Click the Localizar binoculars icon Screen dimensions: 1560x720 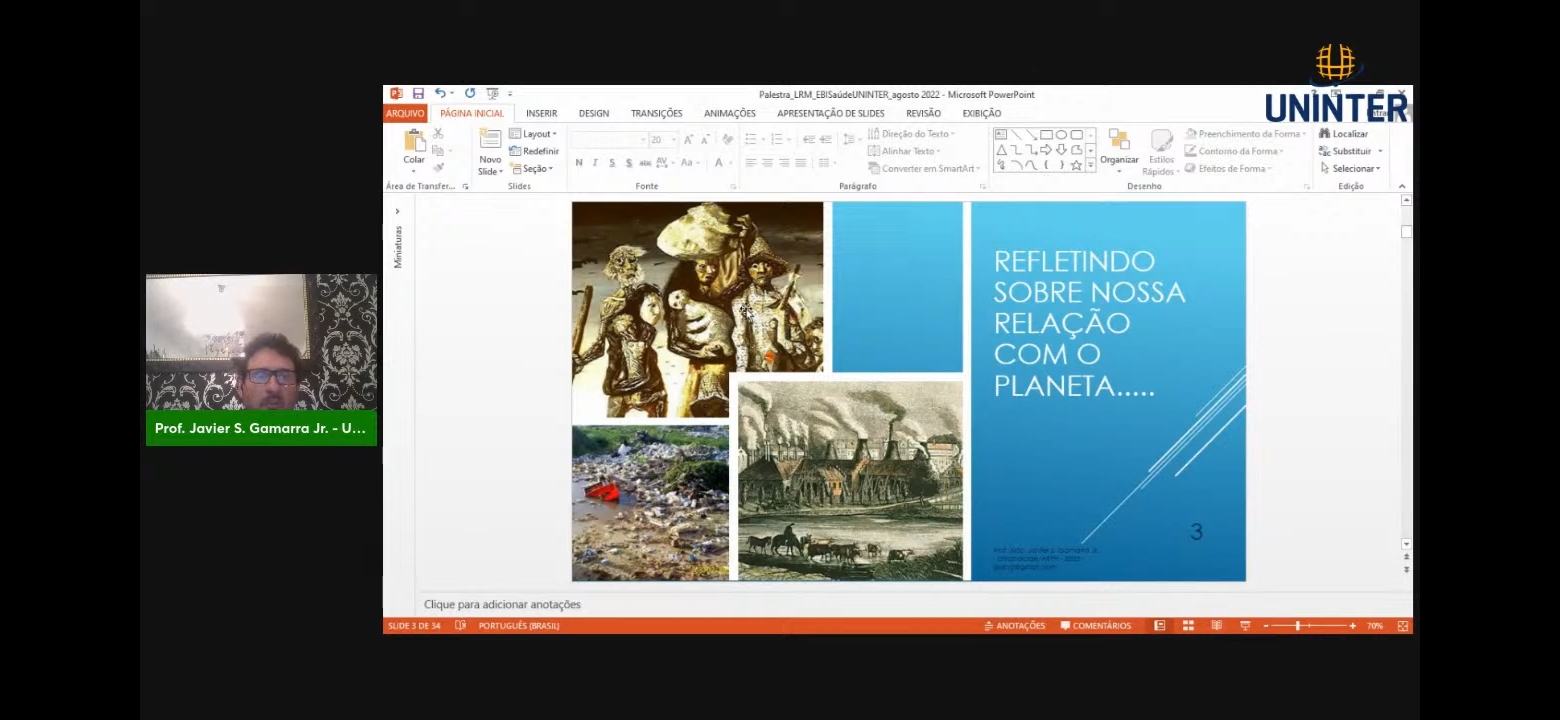(x=1325, y=134)
